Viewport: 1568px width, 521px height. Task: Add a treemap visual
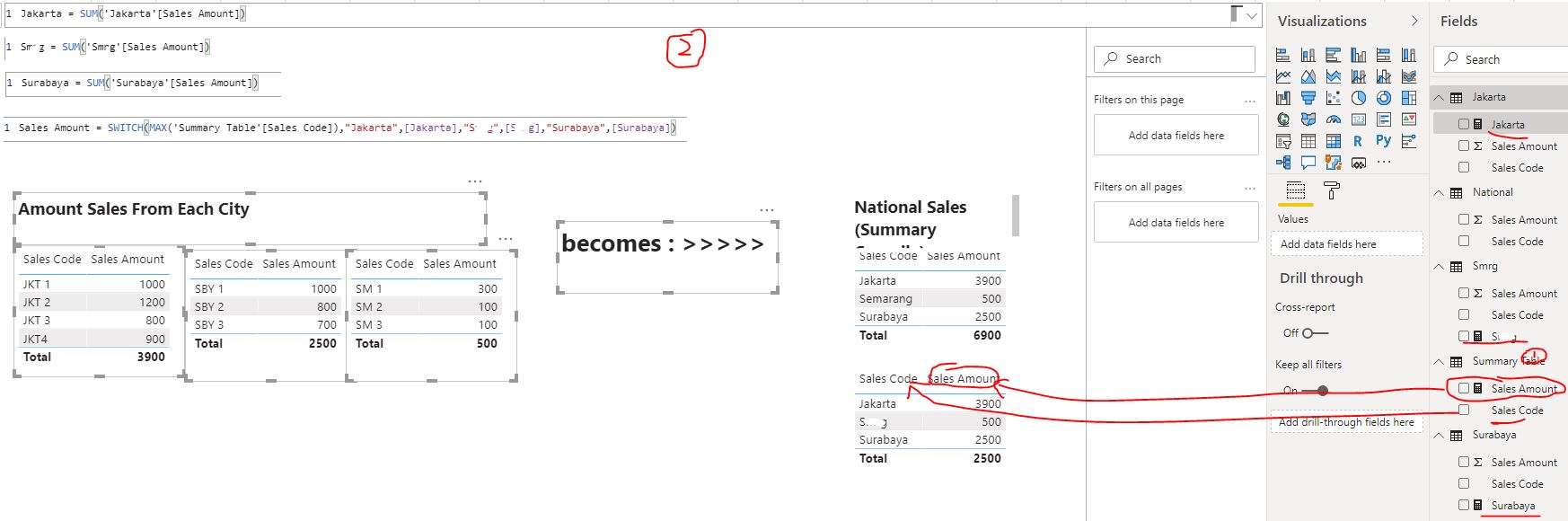point(1409,98)
